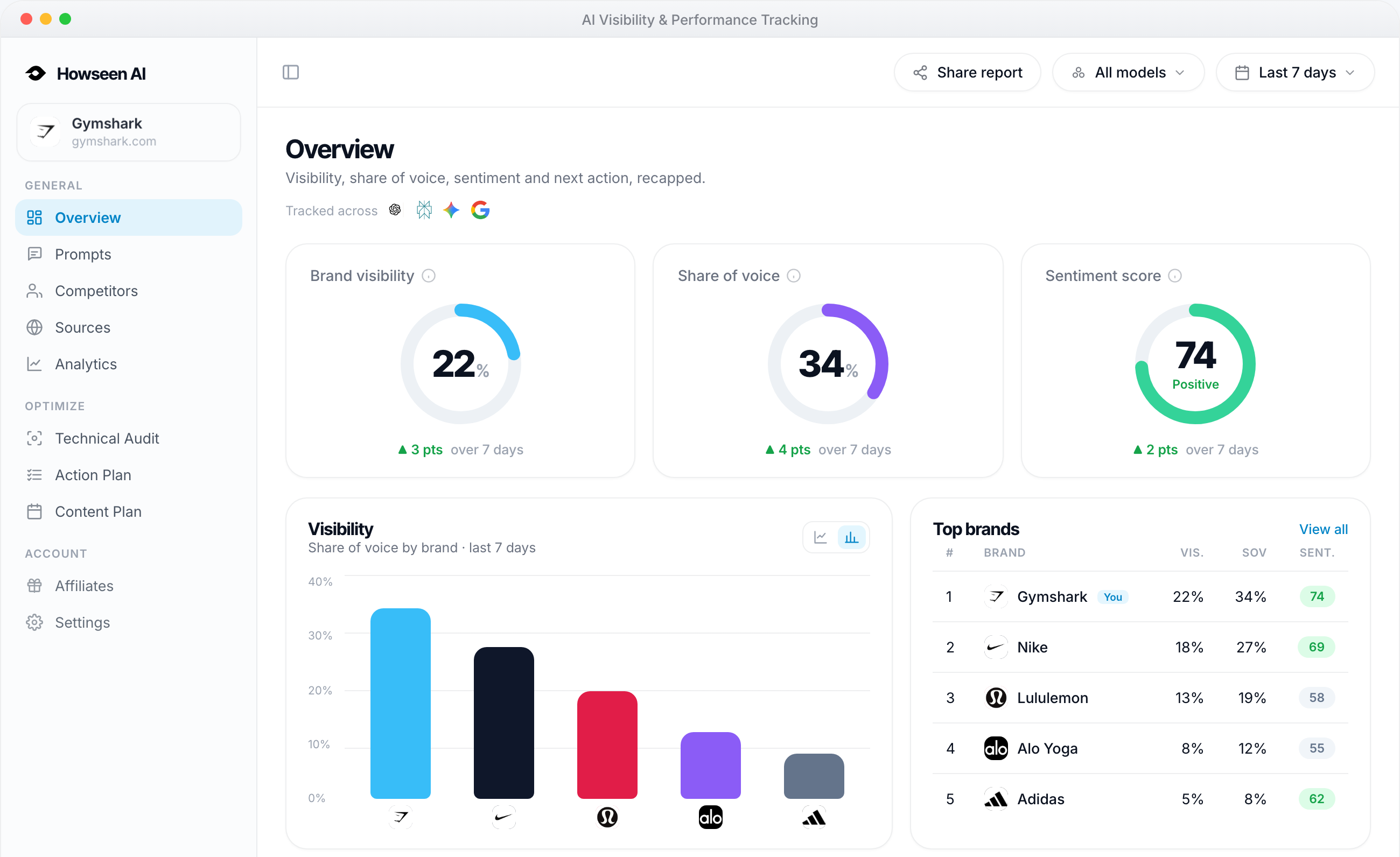Open Settings in the sidebar
The height and width of the screenshot is (857, 1400).
tap(129, 622)
